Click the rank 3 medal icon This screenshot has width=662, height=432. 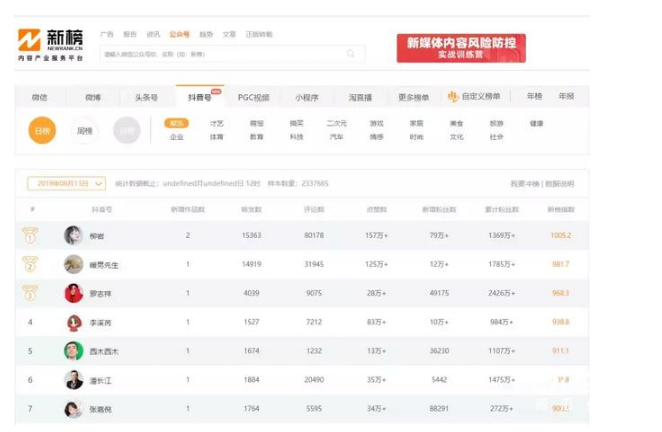pyautogui.click(x=31, y=293)
